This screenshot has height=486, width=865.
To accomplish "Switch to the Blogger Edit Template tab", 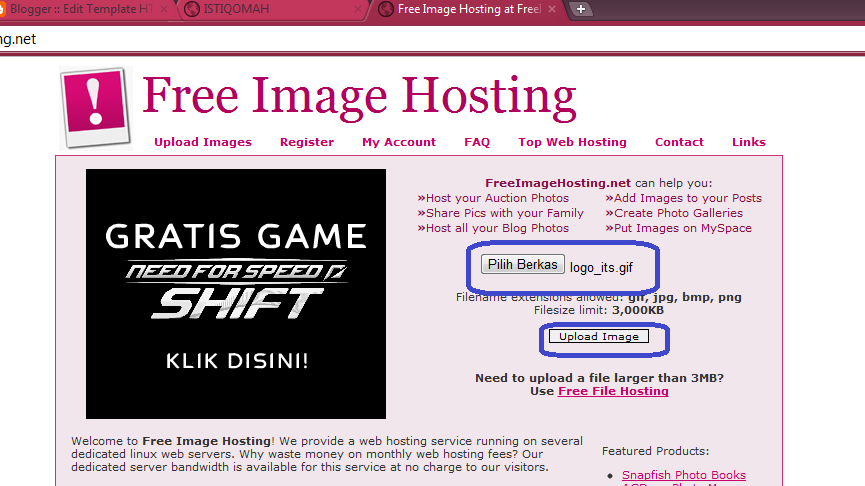I will (x=83, y=9).
